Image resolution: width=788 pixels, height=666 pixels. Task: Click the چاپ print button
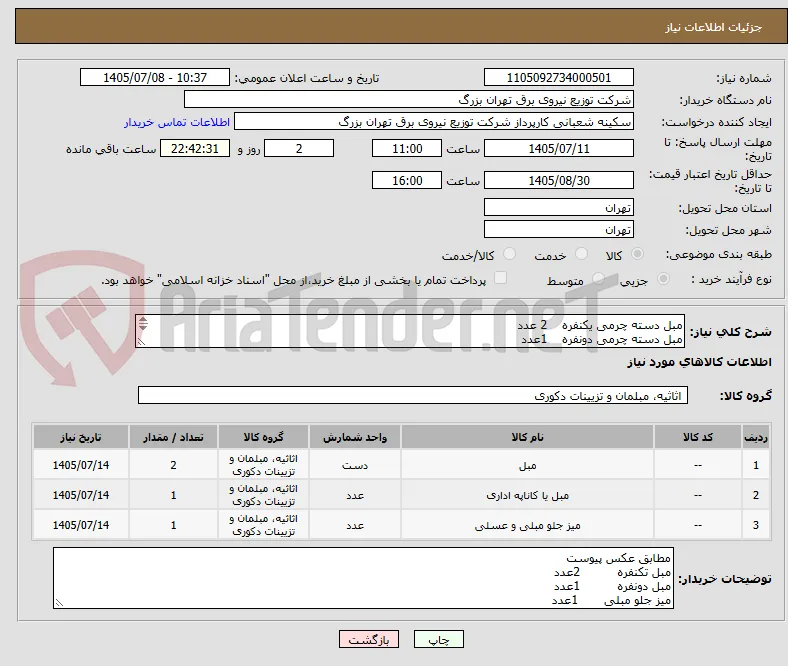(x=439, y=639)
